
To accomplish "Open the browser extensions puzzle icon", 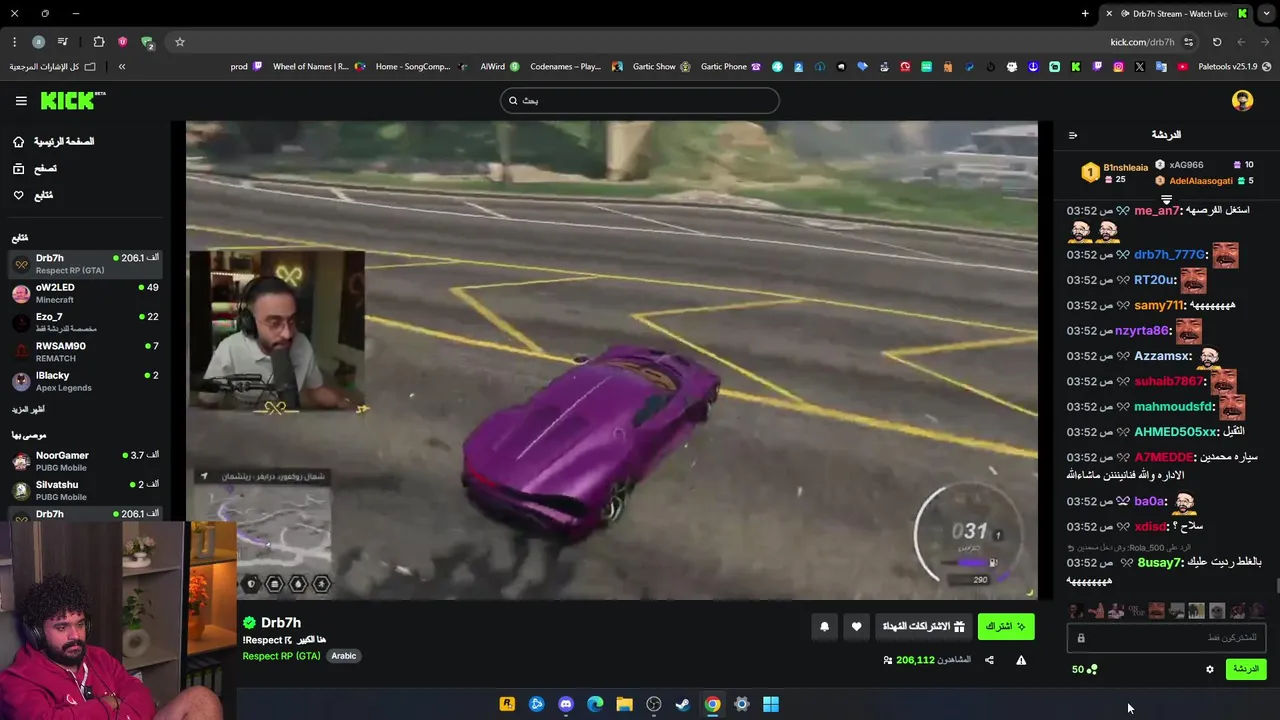I will [x=99, y=42].
